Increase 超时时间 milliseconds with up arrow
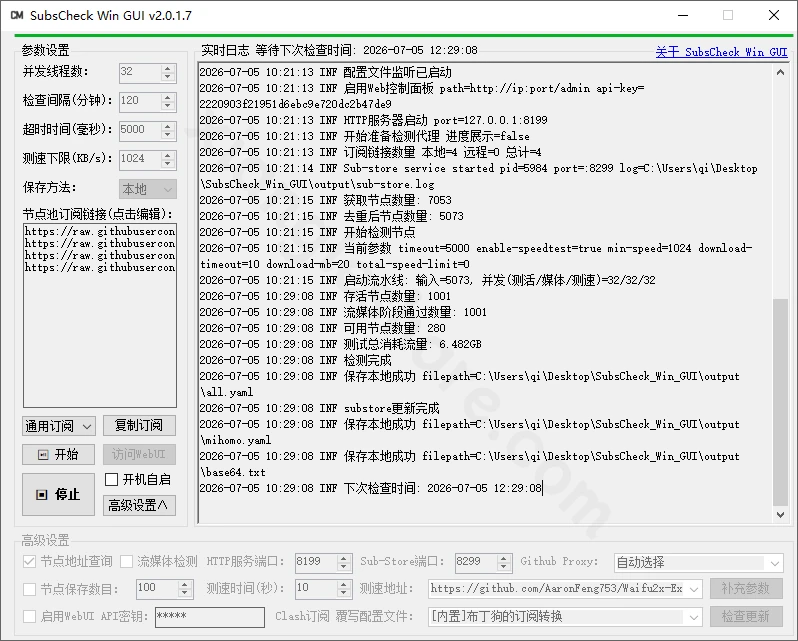The image size is (798, 641). 168,126
